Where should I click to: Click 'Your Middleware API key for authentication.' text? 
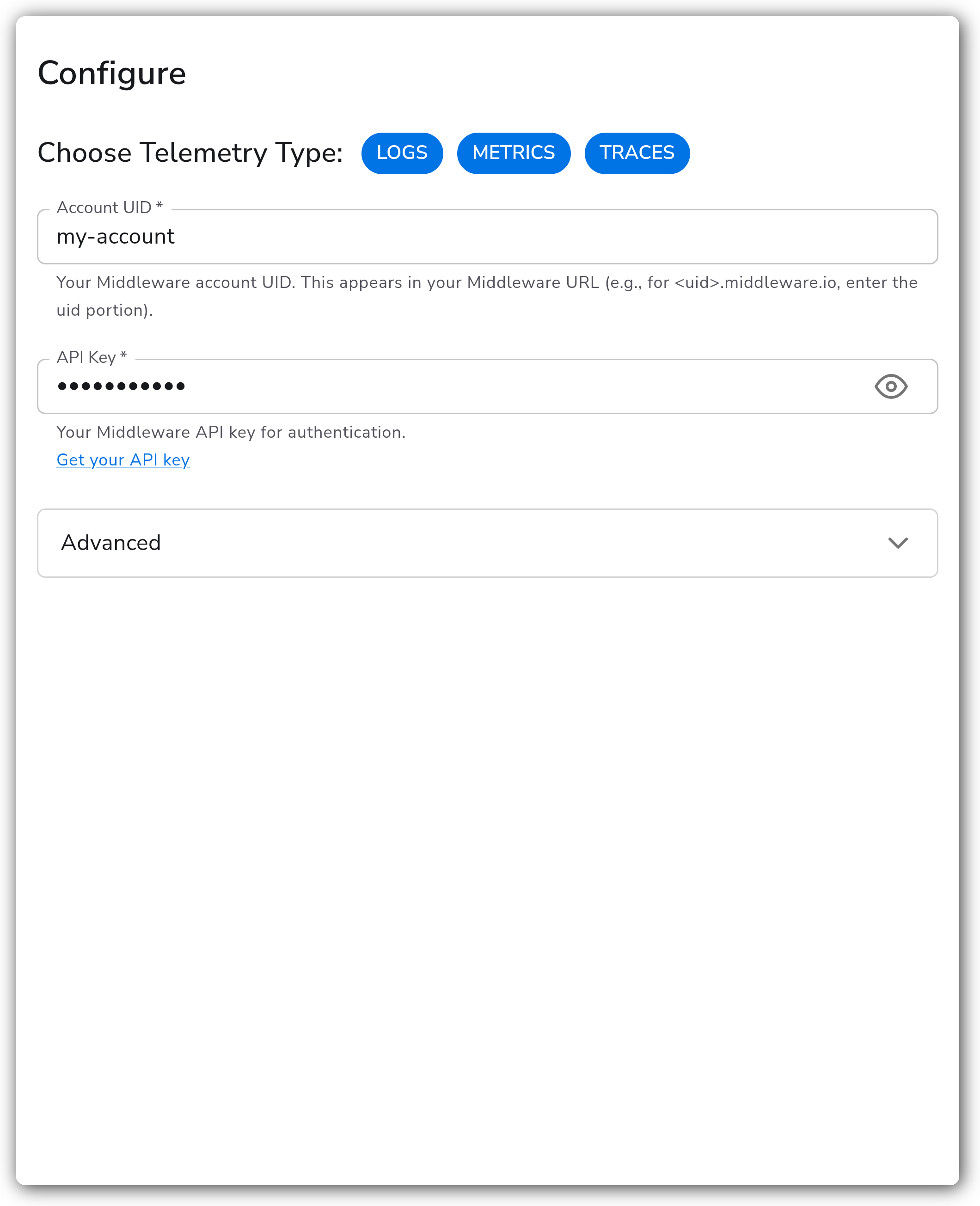pos(231,432)
